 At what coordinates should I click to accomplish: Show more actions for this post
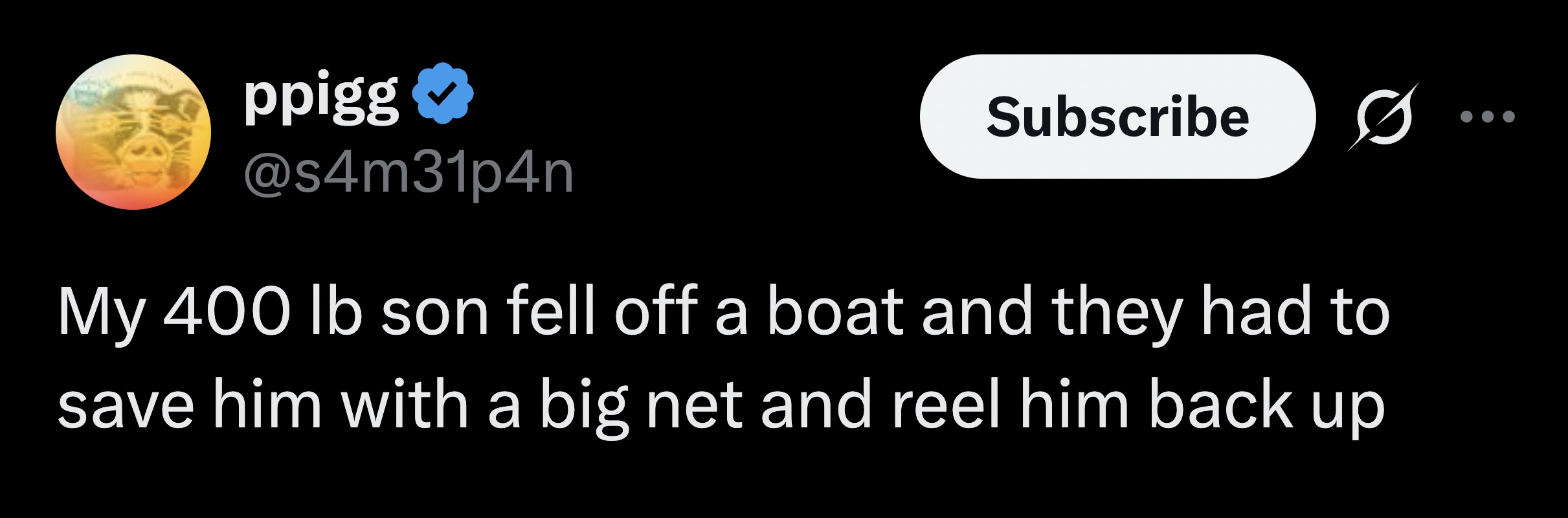pyautogui.click(x=1487, y=117)
